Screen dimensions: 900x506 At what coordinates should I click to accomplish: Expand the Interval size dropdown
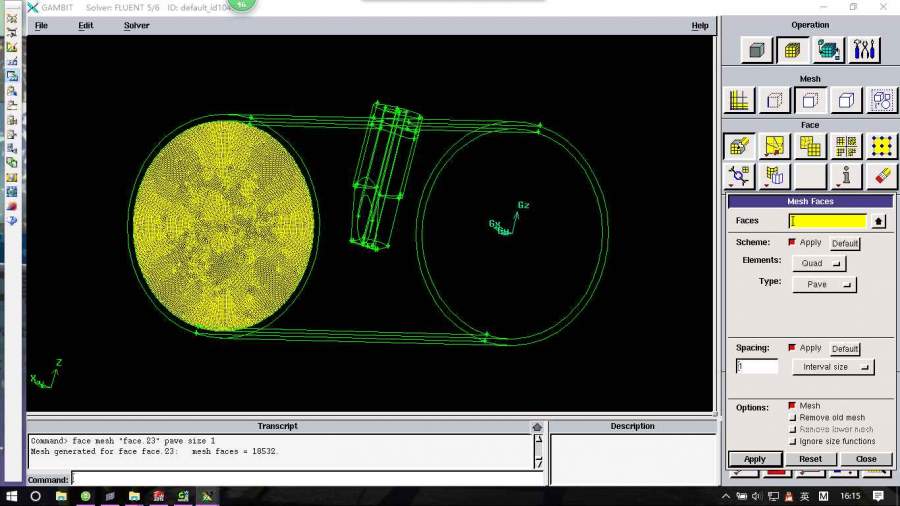(x=832, y=367)
